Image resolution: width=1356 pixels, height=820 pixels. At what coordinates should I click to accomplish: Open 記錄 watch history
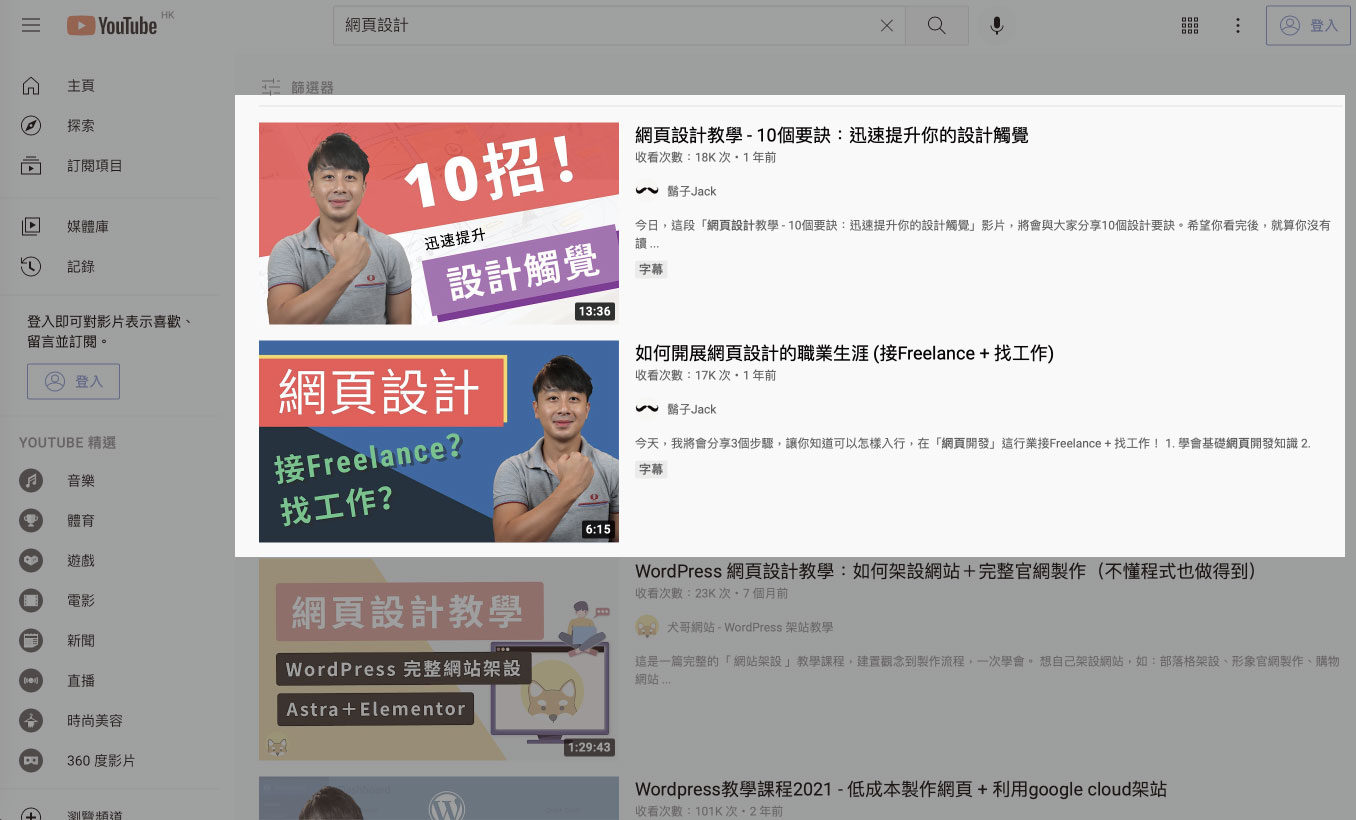(x=80, y=267)
